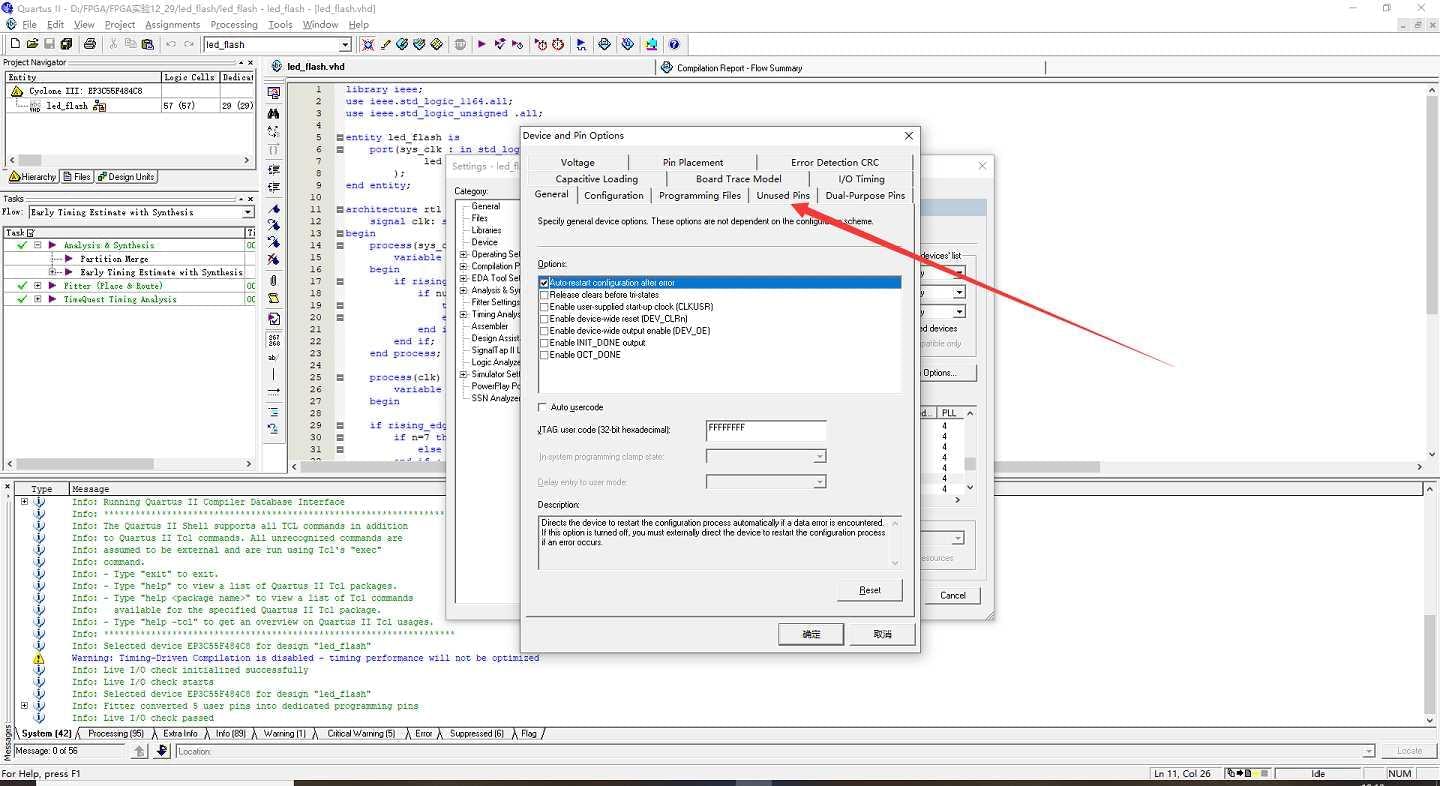Stop processing with the stop sign icon
The image size is (1440, 786).
(x=460, y=44)
